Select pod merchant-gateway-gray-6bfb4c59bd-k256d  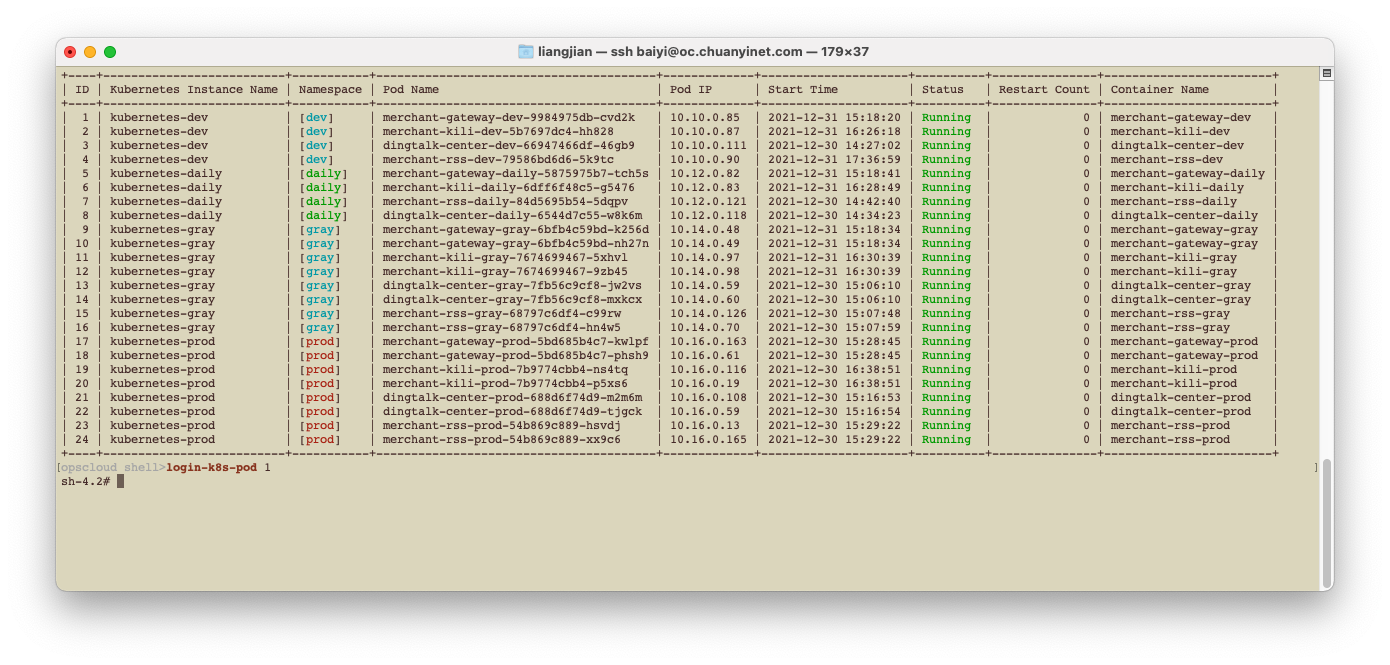tap(516, 229)
